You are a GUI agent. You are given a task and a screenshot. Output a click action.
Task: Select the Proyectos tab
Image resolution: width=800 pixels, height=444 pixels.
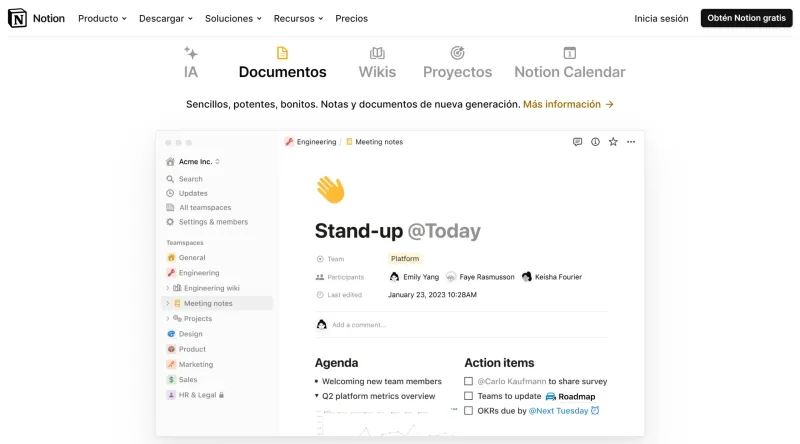click(458, 63)
